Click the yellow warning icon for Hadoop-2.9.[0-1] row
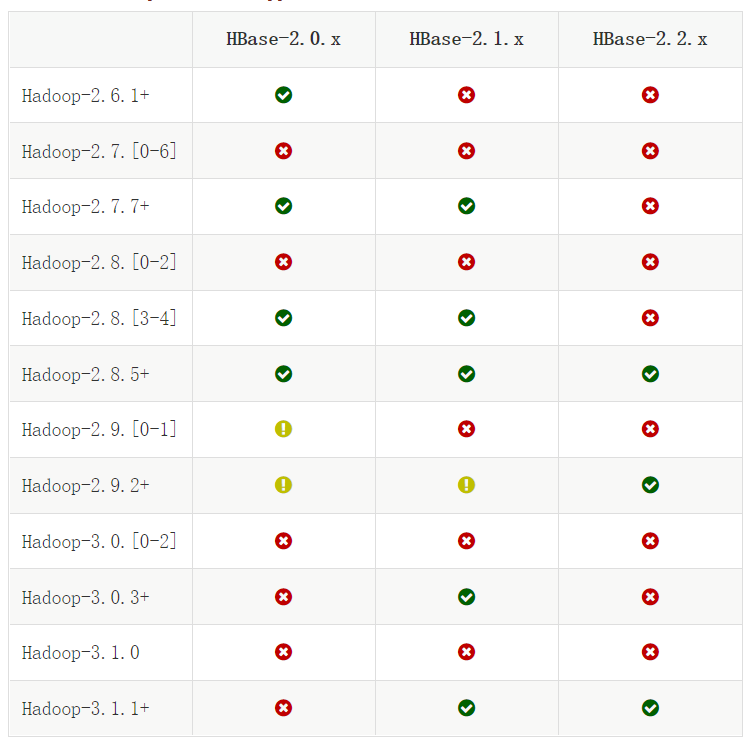The image size is (748, 743). coord(283,429)
